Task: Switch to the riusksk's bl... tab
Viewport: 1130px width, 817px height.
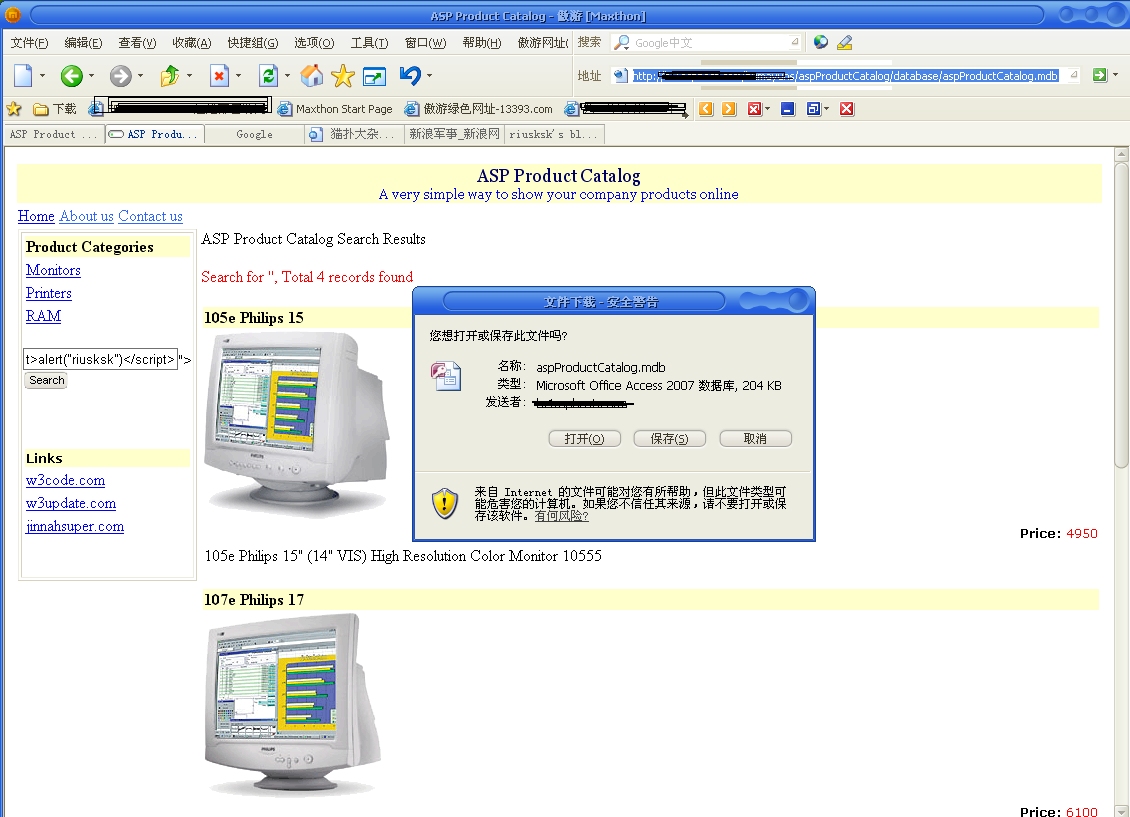Action: coord(553,134)
